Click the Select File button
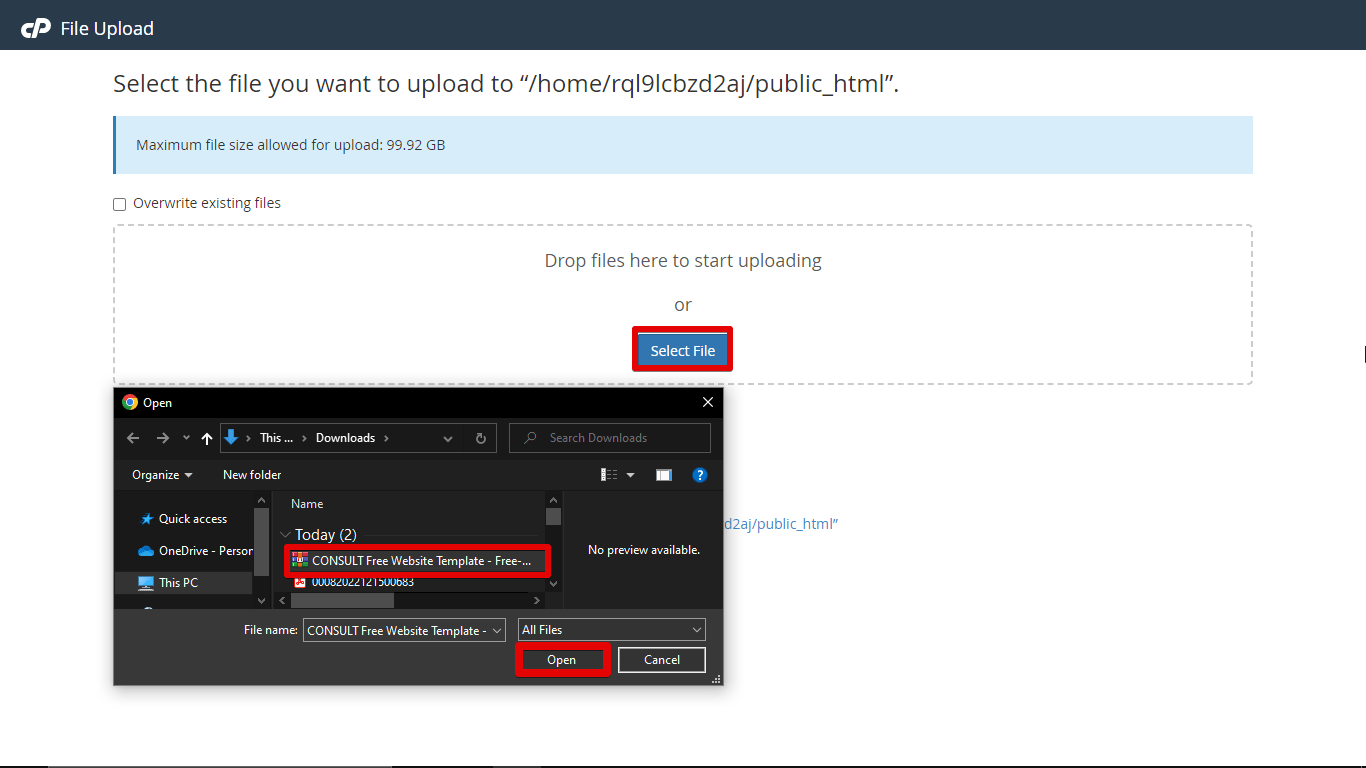Screen dimensions: 1366x768 point(682,349)
